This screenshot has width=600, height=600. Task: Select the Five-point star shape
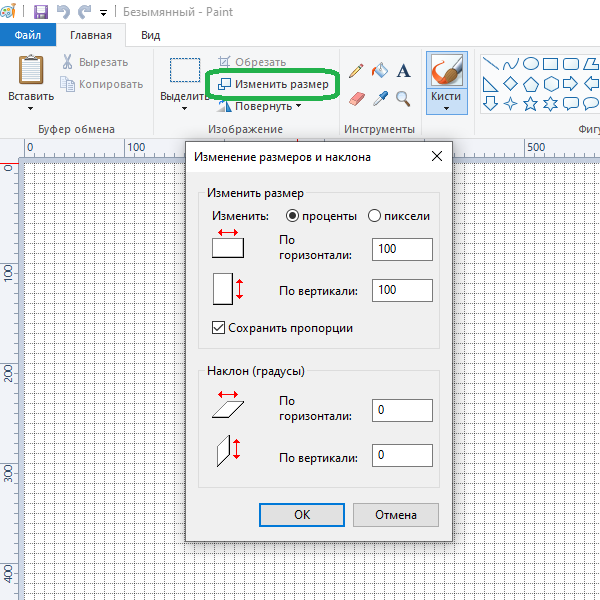pos(531,104)
